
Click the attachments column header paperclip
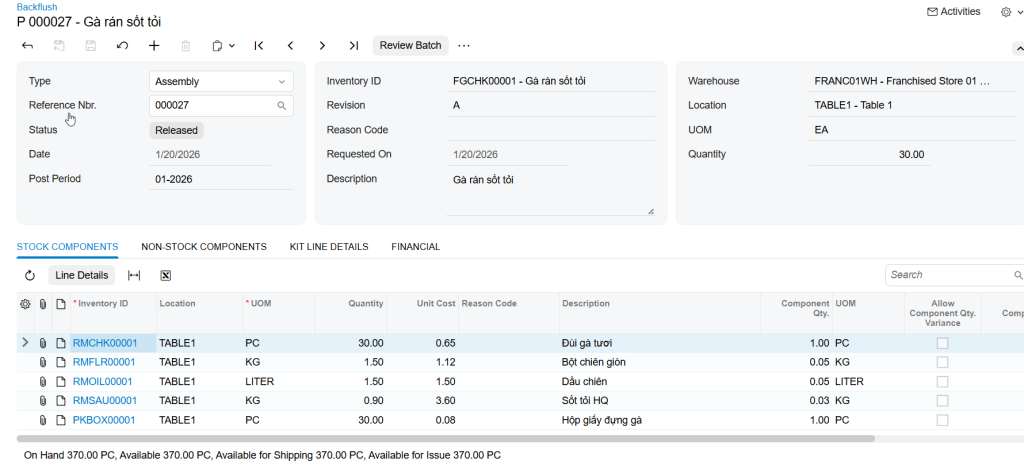tap(43, 304)
